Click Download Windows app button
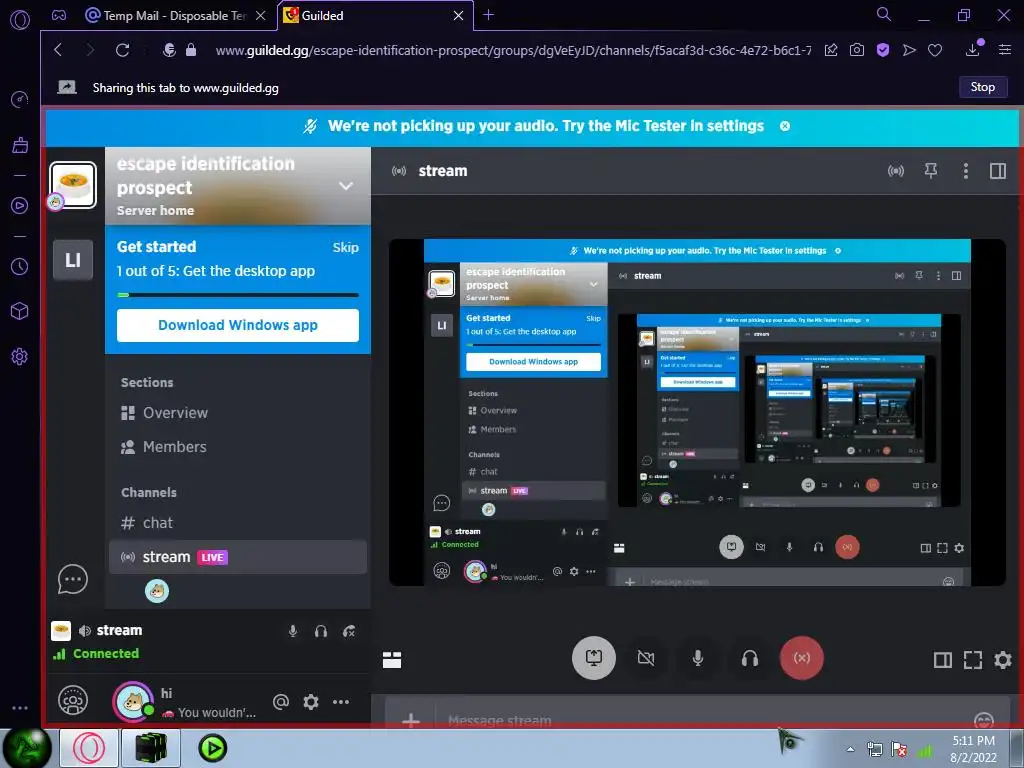Viewport: 1024px width, 768px height. (238, 325)
